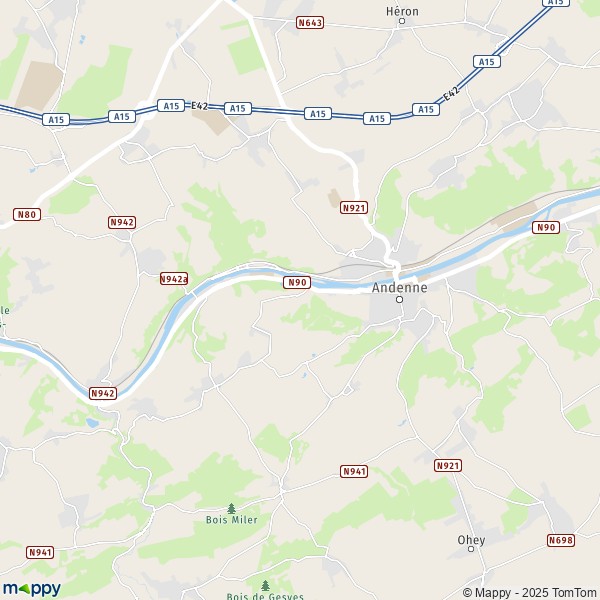
Task: Click the N643 road shield
Action: click(310, 23)
